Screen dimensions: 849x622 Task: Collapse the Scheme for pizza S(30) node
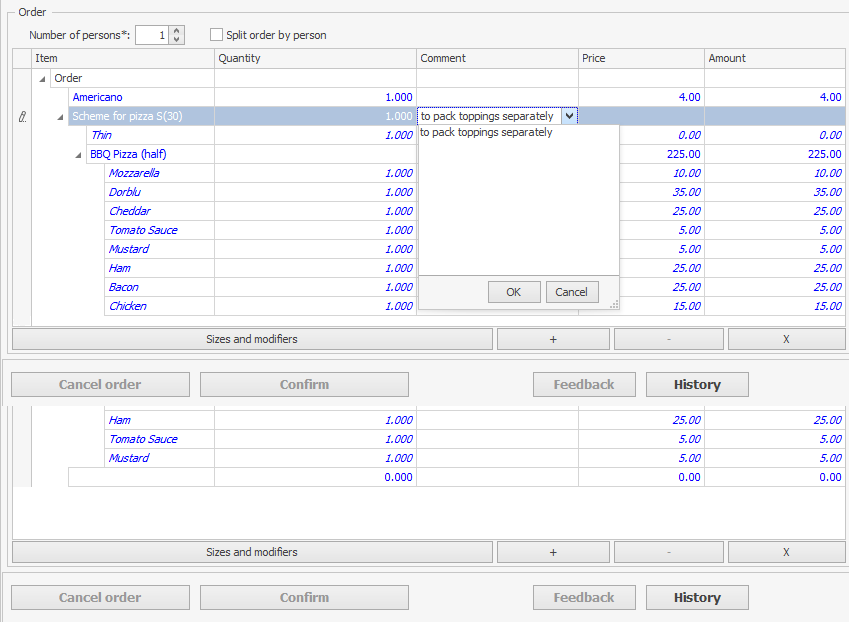click(x=60, y=117)
